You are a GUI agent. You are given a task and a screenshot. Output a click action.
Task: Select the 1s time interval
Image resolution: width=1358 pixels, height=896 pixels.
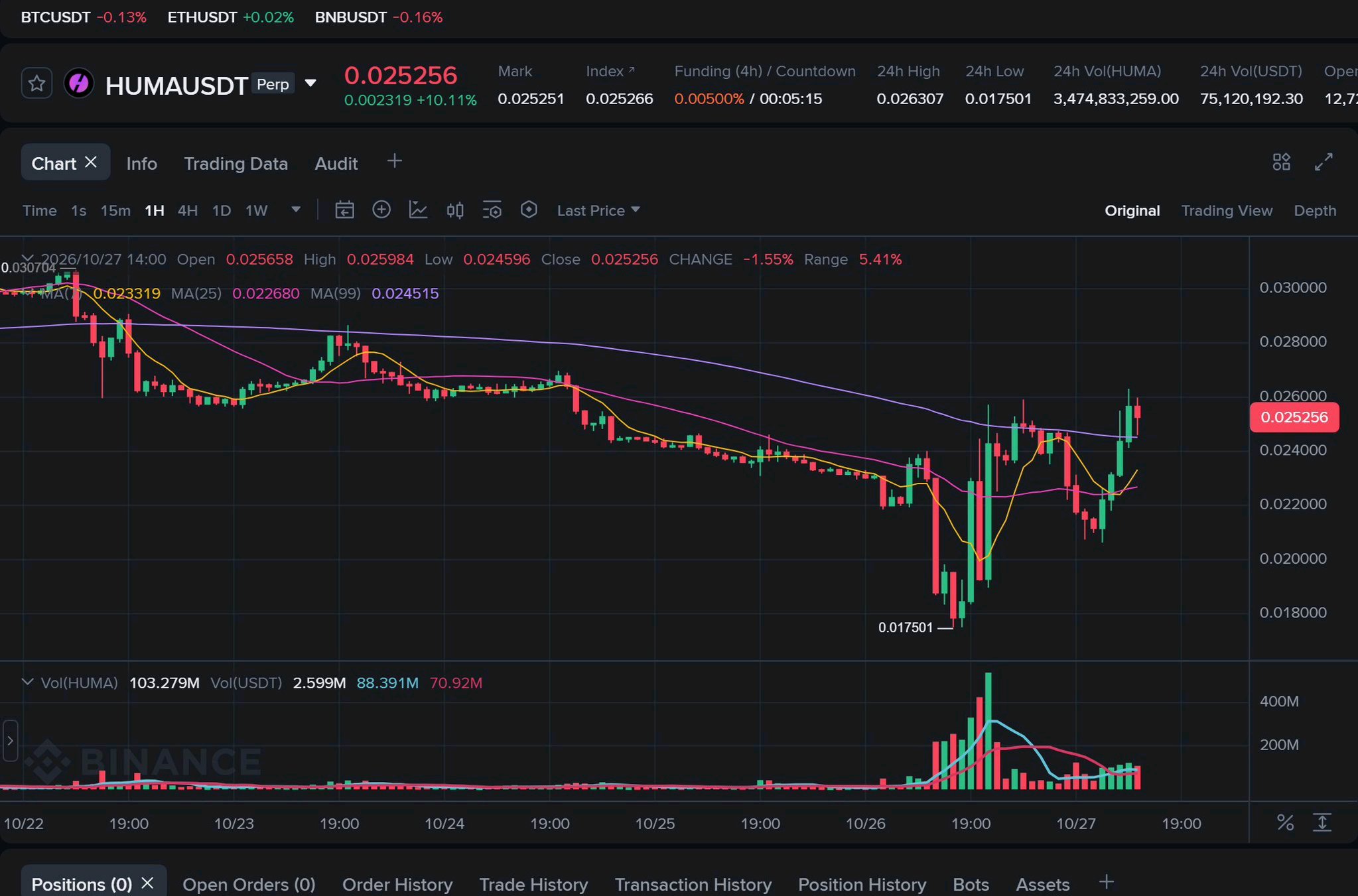tap(78, 210)
